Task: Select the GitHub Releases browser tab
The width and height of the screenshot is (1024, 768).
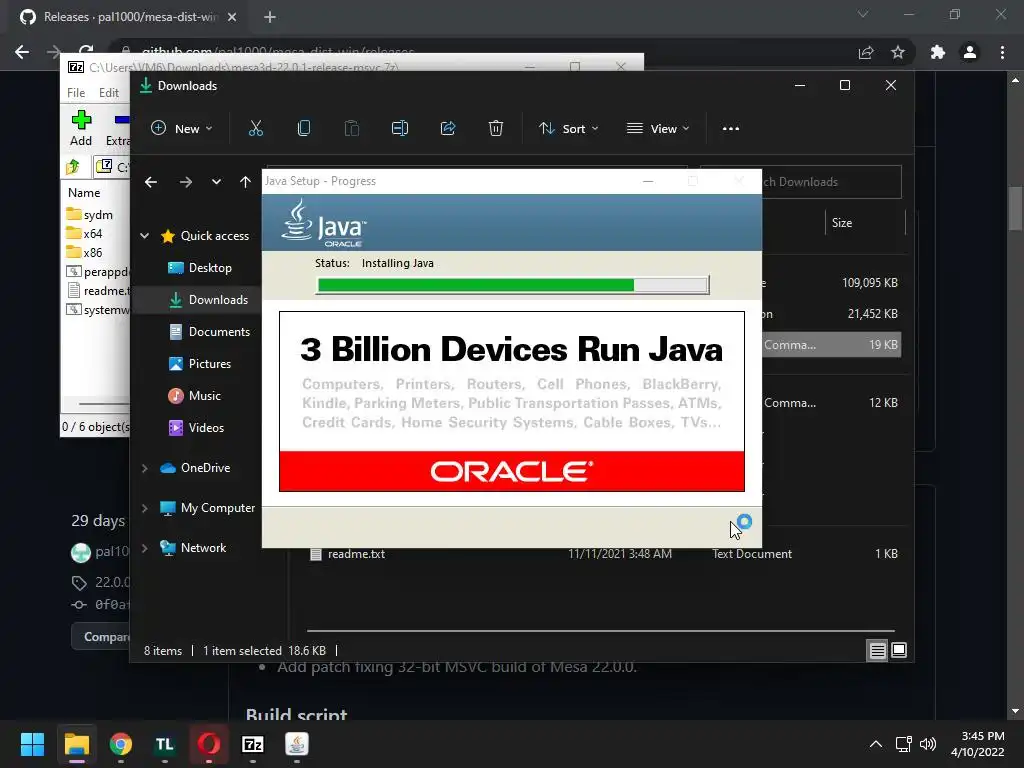Action: (x=129, y=17)
